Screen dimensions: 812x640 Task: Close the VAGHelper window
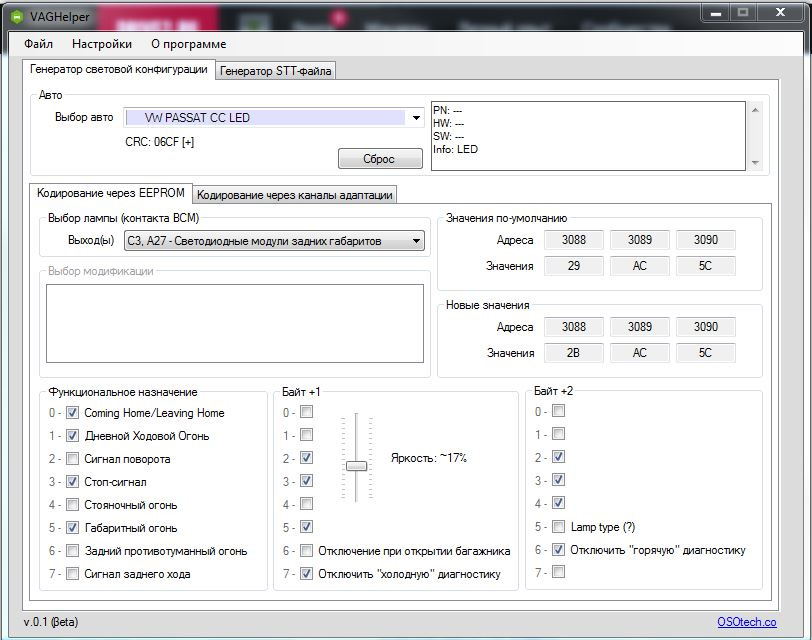(776, 13)
